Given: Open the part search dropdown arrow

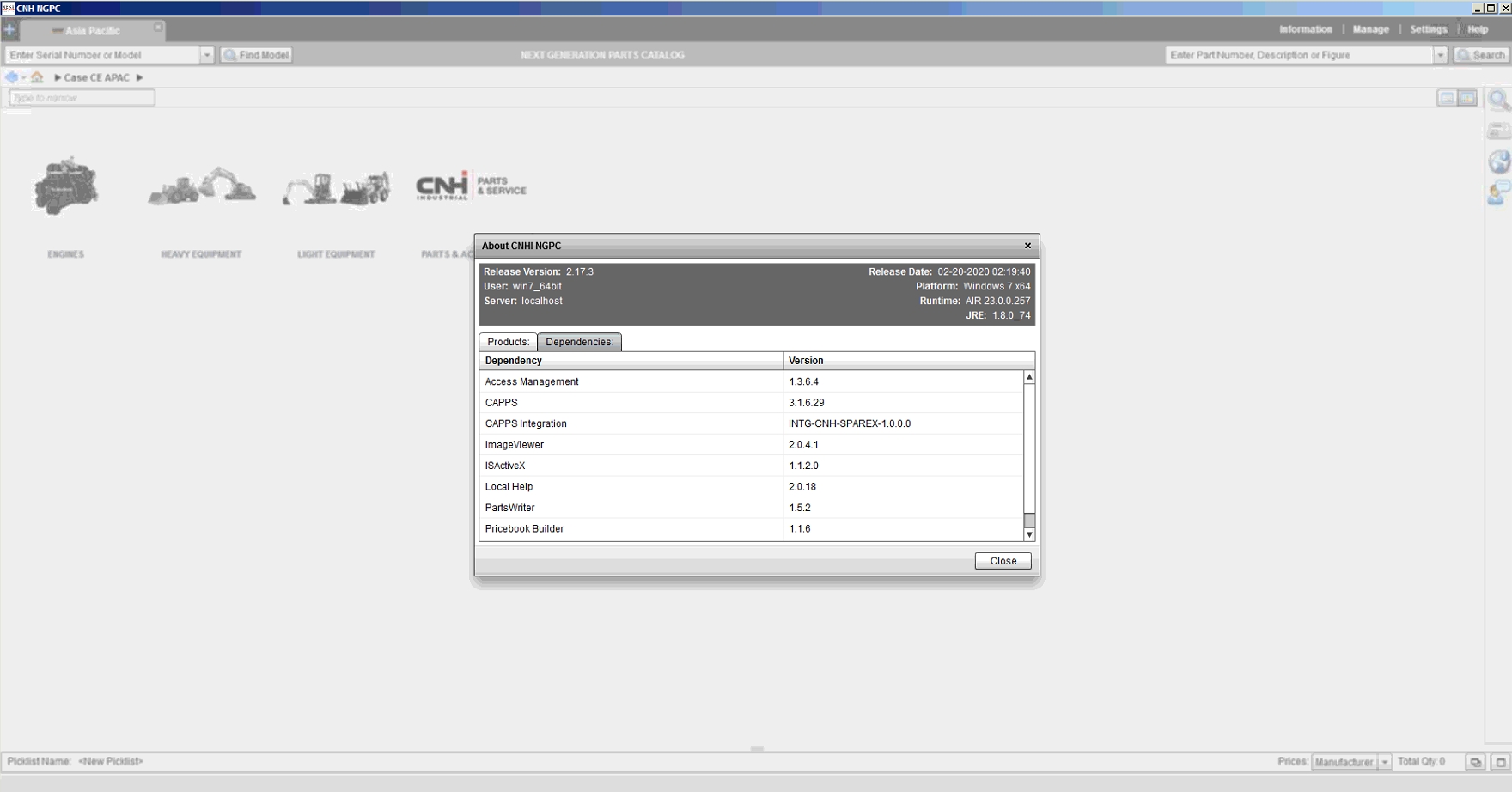Looking at the screenshot, I should 1440,55.
